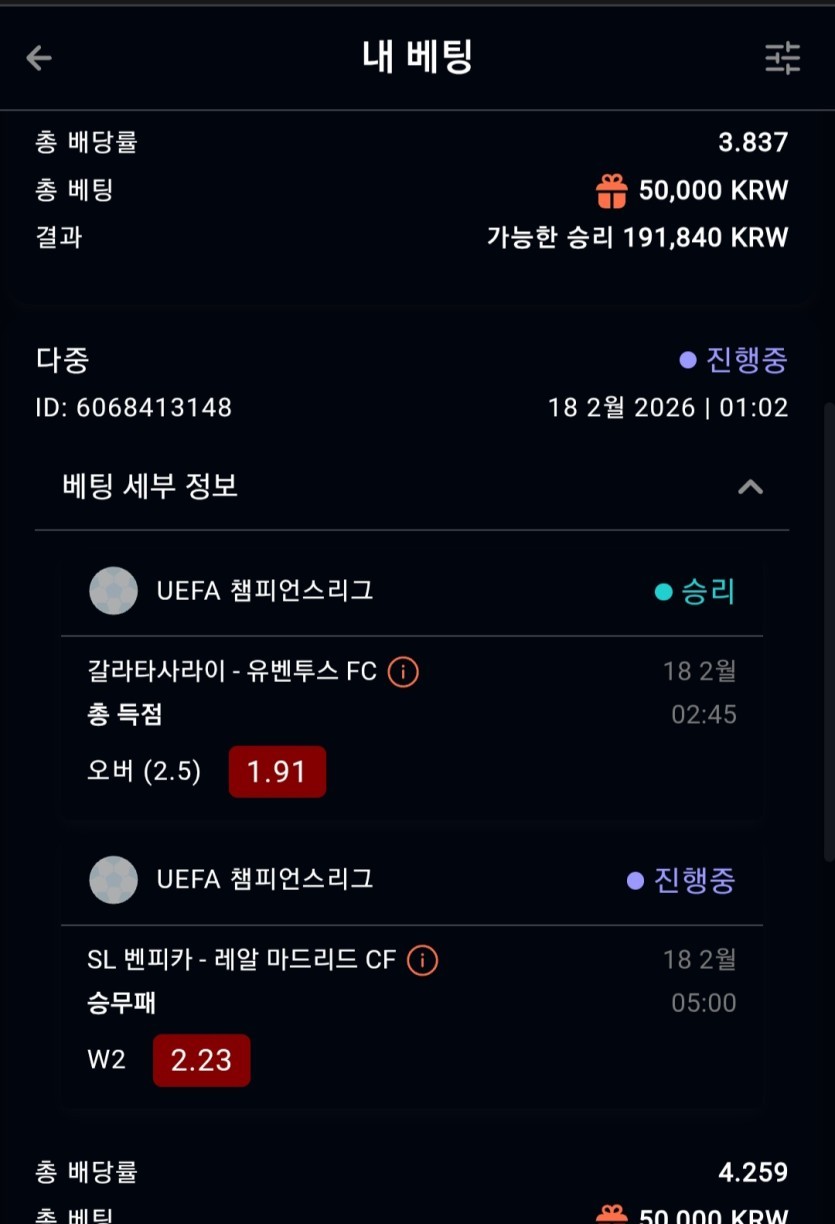Collapse the 베팅 세부 정보 chevron
The width and height of the screenshot is (835, 1224).
(x=750, y=487)
